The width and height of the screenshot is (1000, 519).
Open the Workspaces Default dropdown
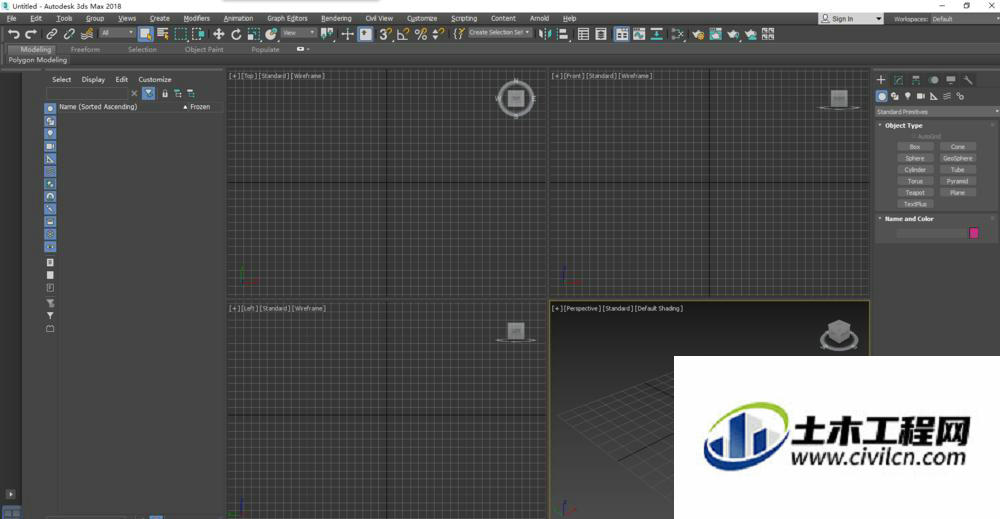click(x=964, y=19)
